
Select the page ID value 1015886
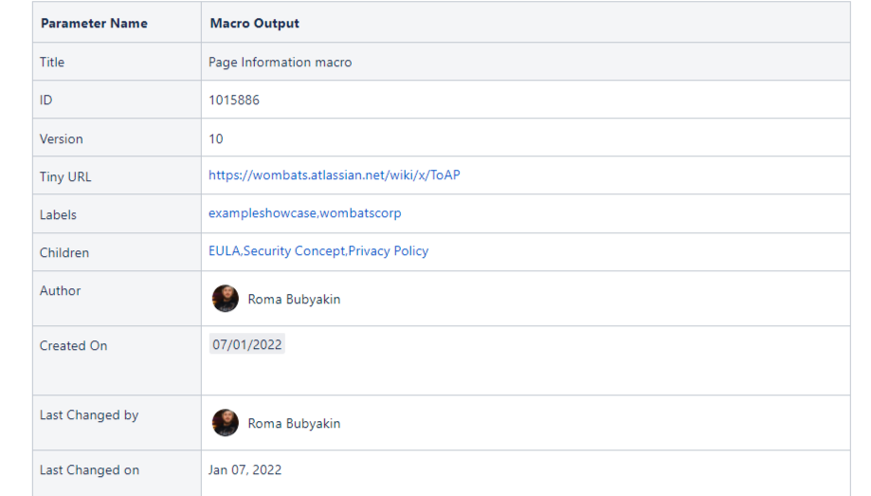coord(234,100)
